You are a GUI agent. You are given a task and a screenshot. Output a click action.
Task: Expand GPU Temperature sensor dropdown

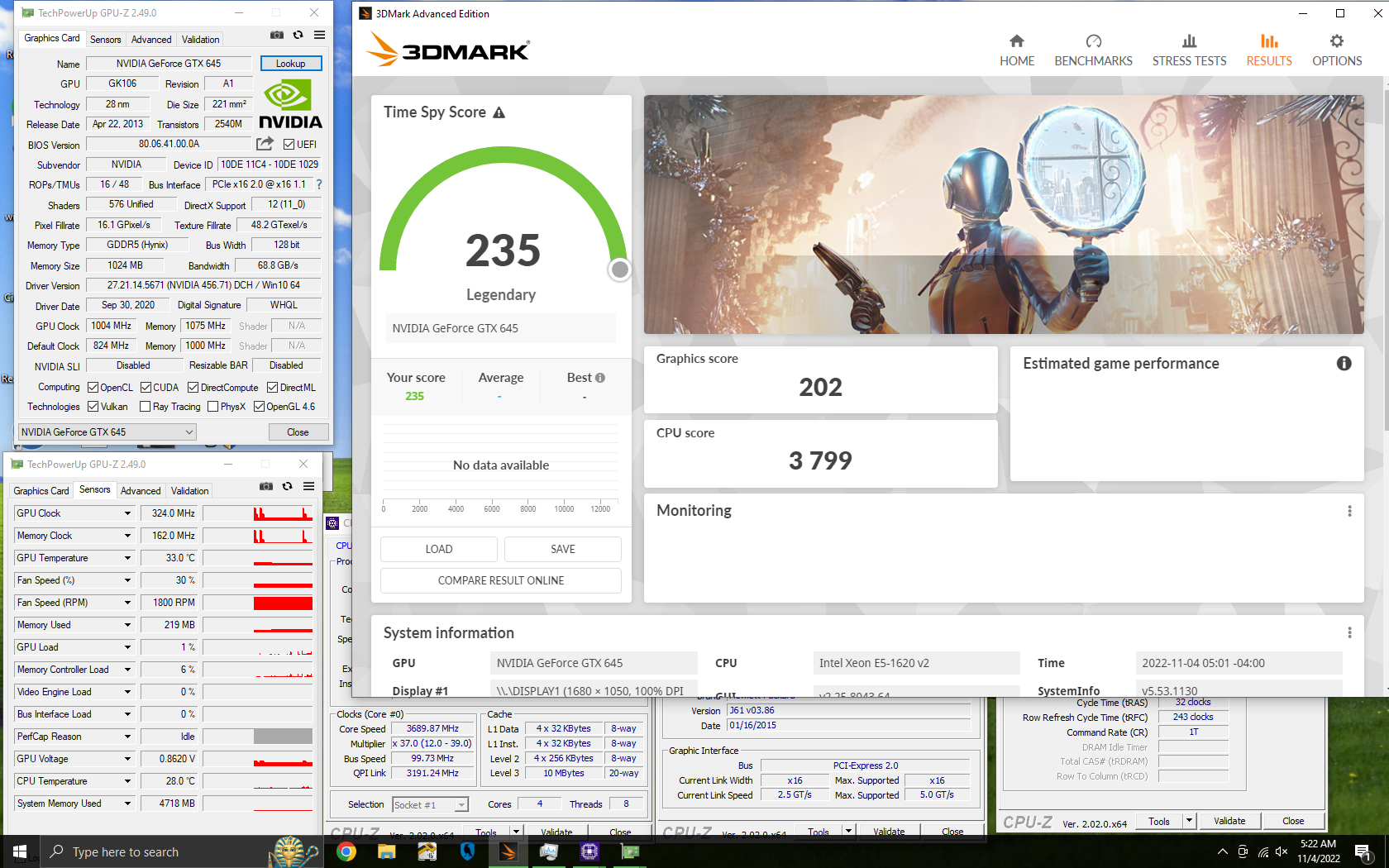pyautogui.click(x=127, y=558)
